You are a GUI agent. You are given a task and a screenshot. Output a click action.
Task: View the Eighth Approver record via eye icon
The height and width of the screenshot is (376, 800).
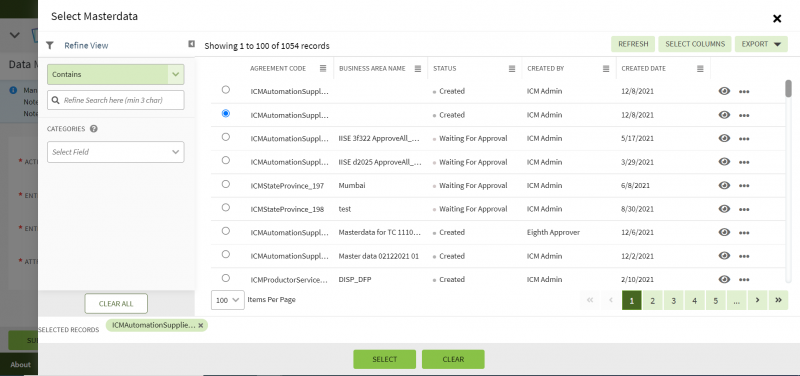coord(724,232)
